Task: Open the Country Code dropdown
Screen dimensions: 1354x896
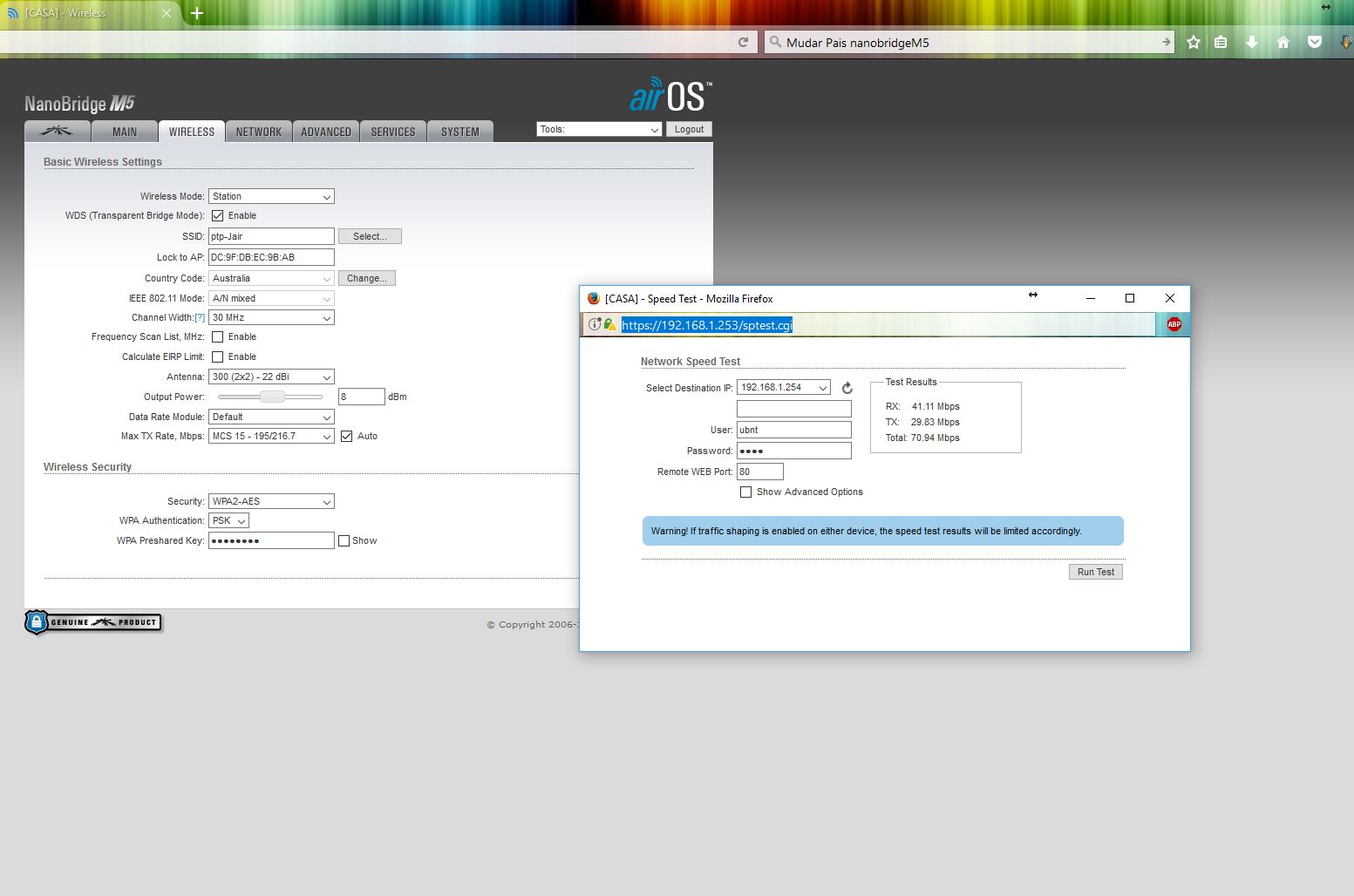Action: pyautogui.click(x=271, y=278)
